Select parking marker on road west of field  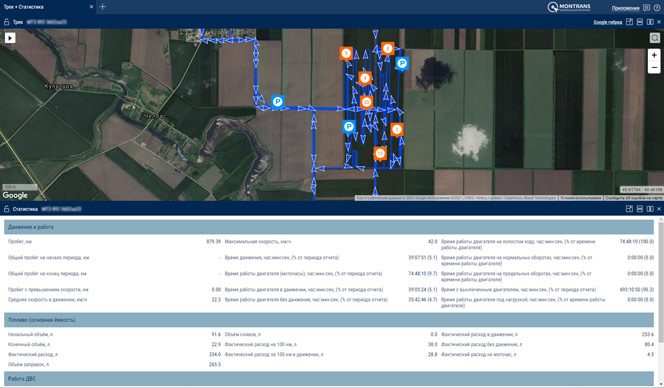point(277,102)
